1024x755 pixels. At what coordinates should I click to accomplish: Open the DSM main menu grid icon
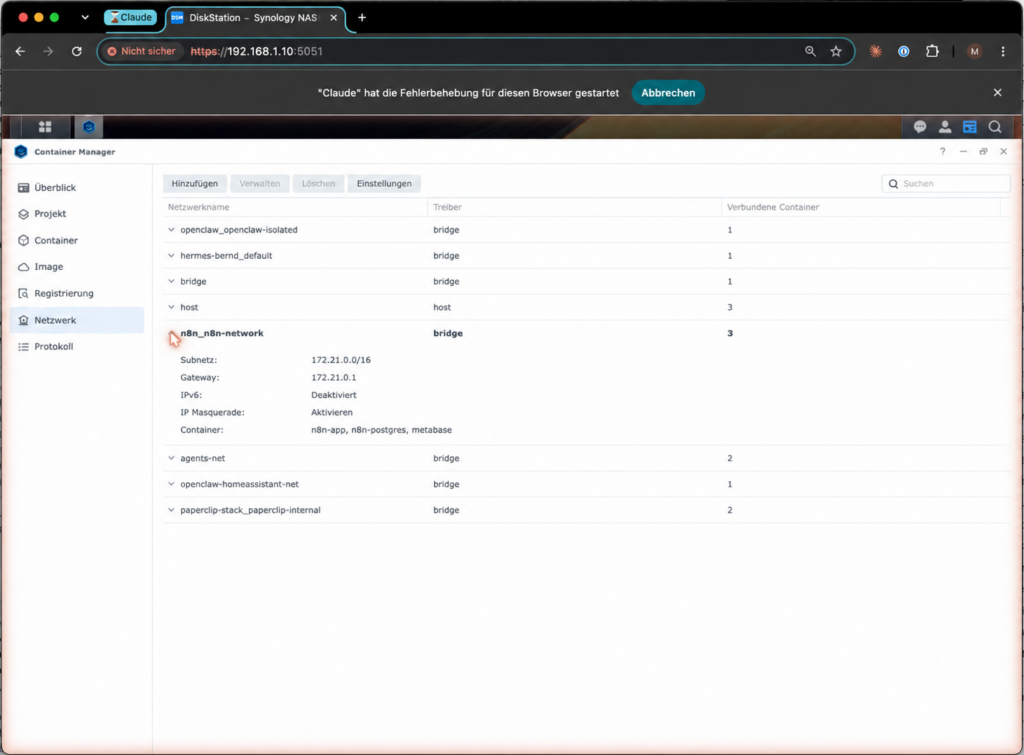[x=45, y=127]
